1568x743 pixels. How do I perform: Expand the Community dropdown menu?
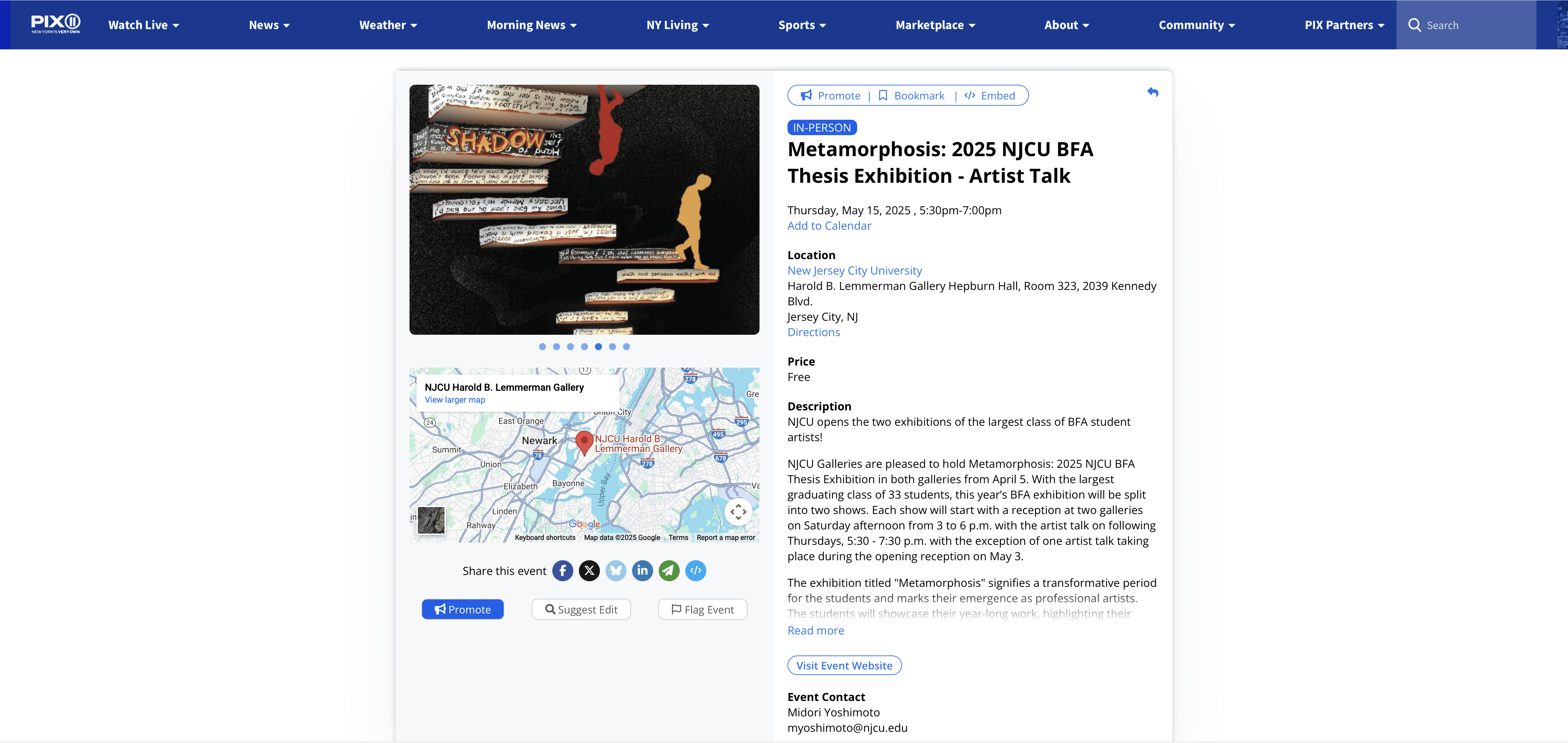click(x=1196, y=25)
